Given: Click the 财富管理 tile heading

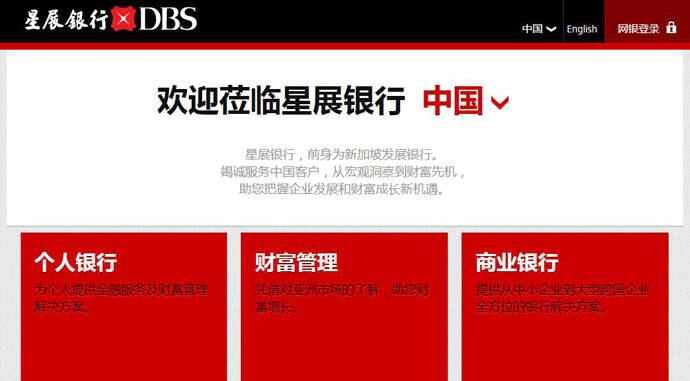Looking at the screenshot, I should click(x=296, y=263).
